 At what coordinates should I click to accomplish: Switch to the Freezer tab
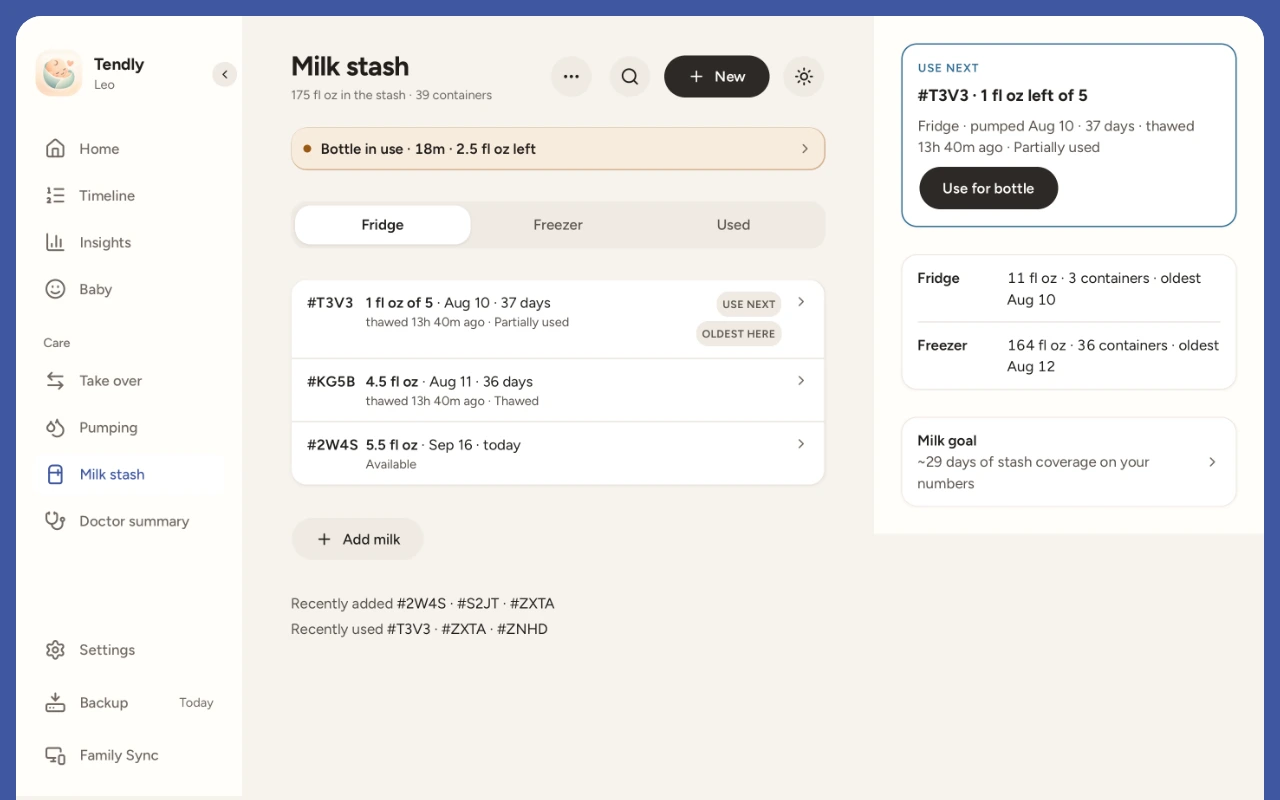(558, 225)
